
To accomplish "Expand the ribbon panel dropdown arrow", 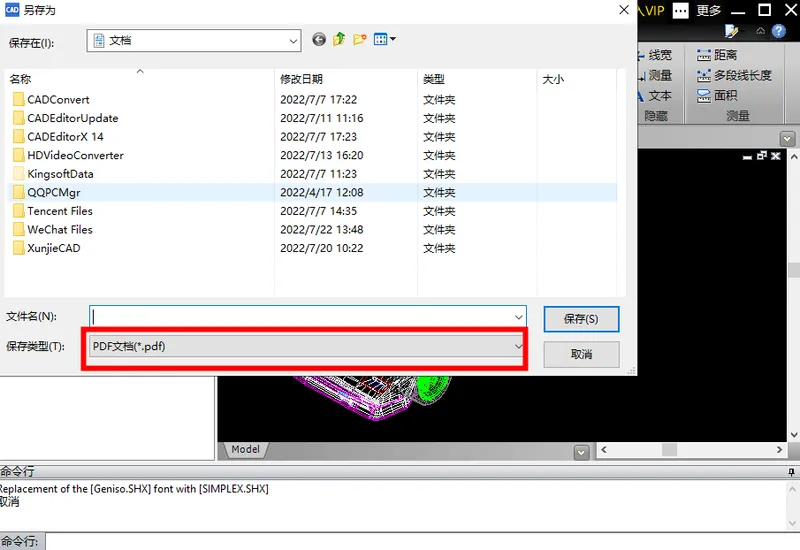I will pos(787,139).
